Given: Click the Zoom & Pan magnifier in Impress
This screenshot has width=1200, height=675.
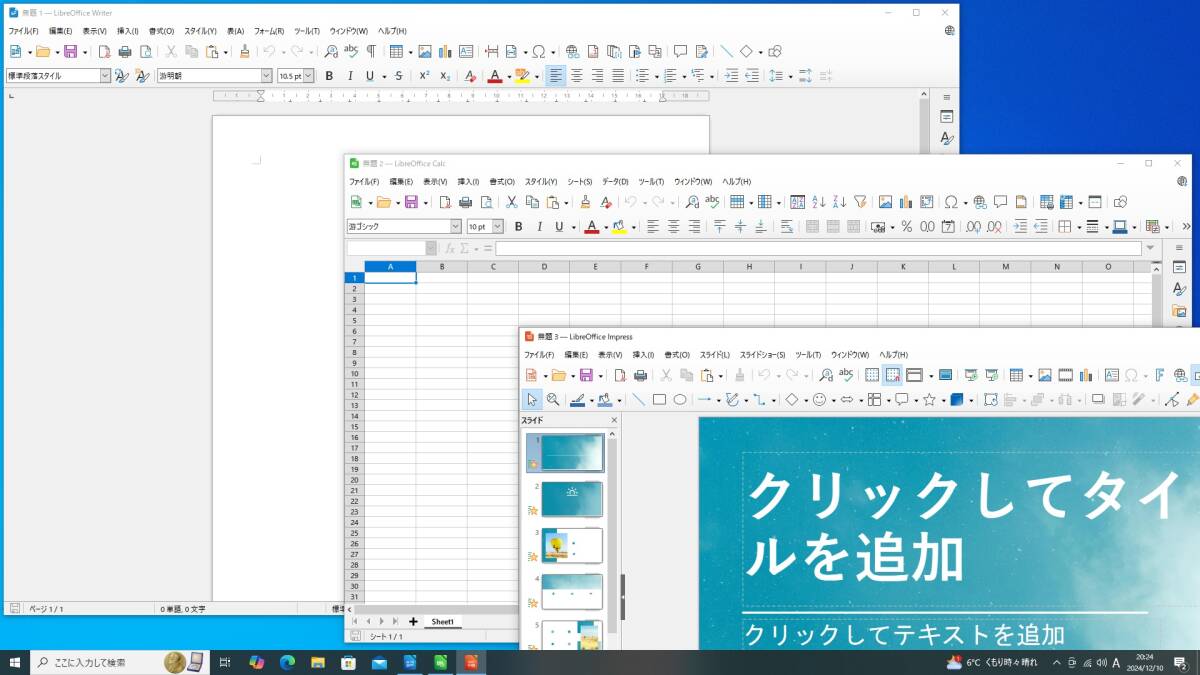Looking at the screenshot, I should (553, 400).
